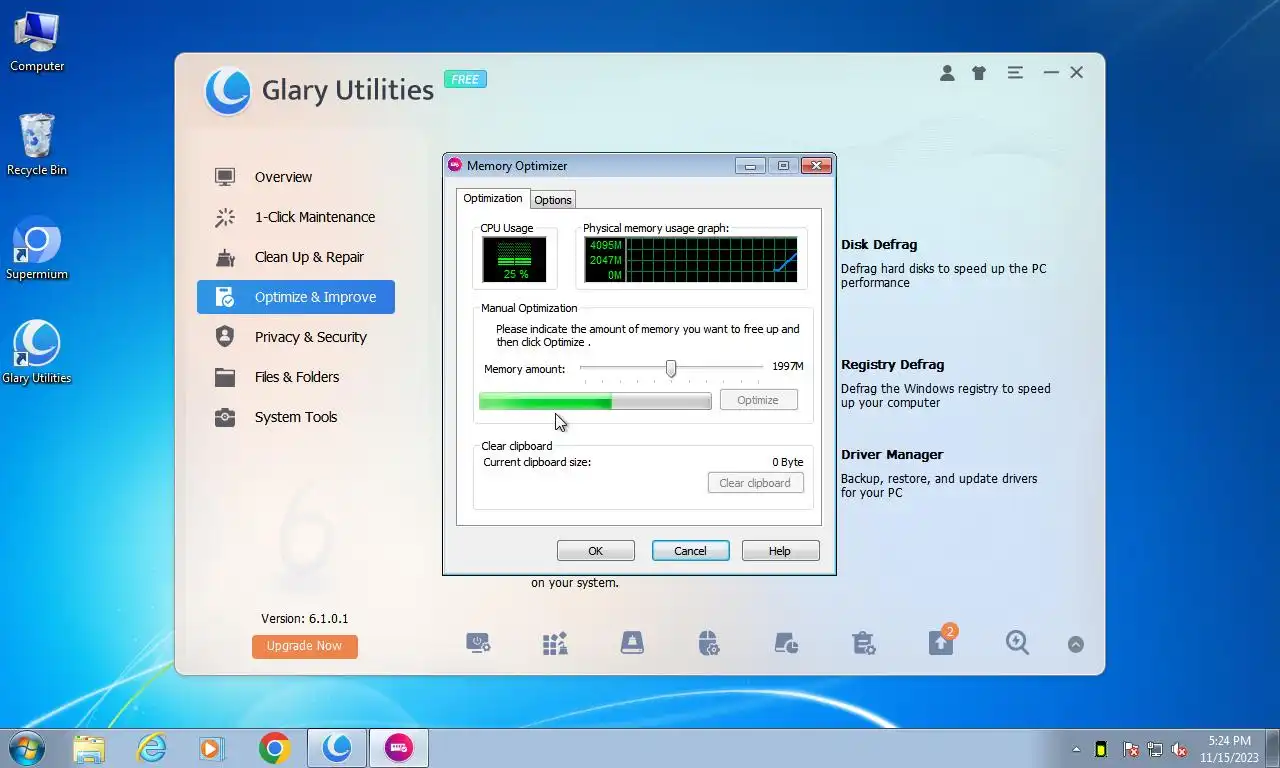Open the mouse with gear context menu icon
The image size is (1280, 768).
click(708, 643)
